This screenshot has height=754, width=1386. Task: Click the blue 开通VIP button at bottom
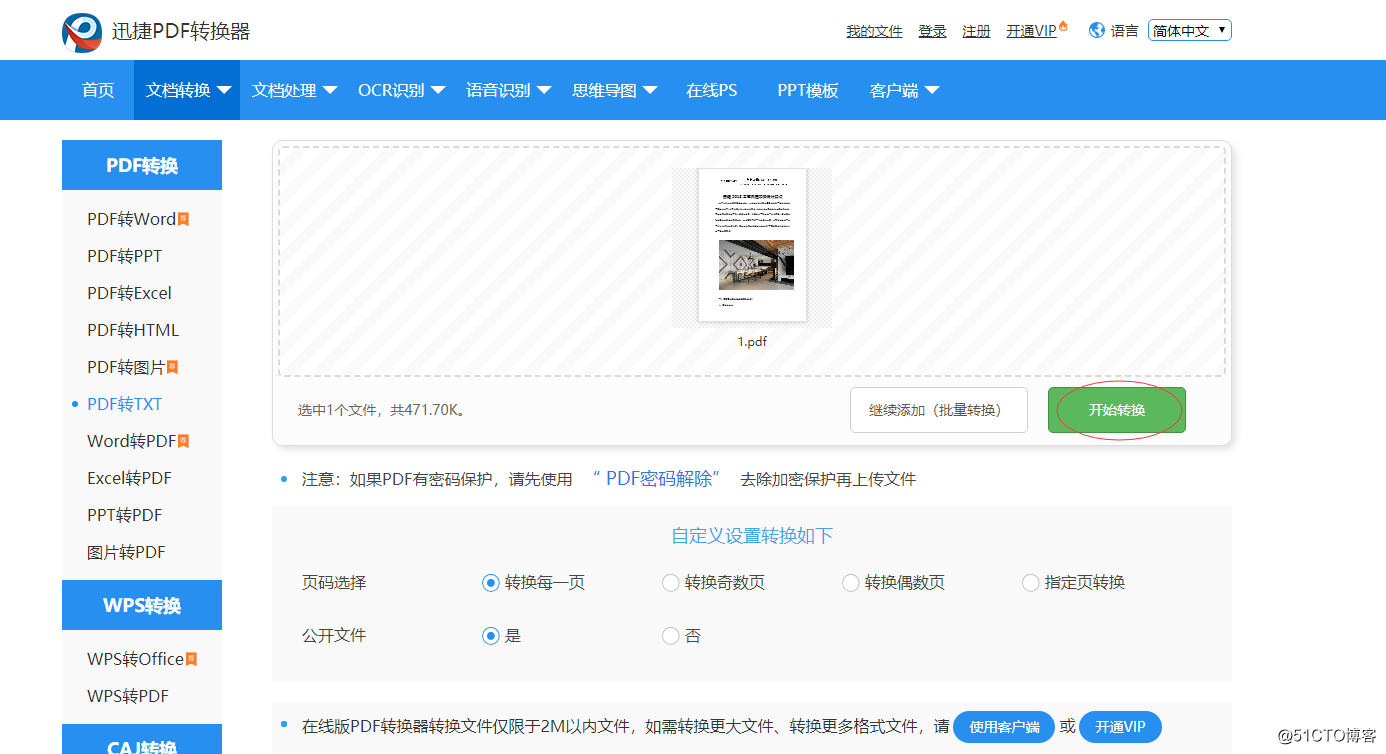(1120, 727)
